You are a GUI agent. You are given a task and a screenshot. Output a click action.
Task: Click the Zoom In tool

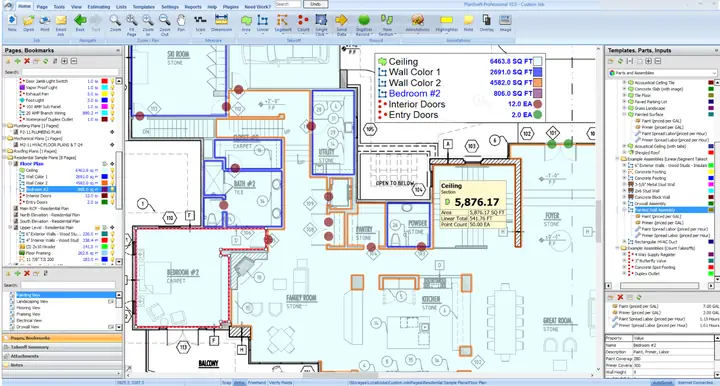click(x=148, y=25)
